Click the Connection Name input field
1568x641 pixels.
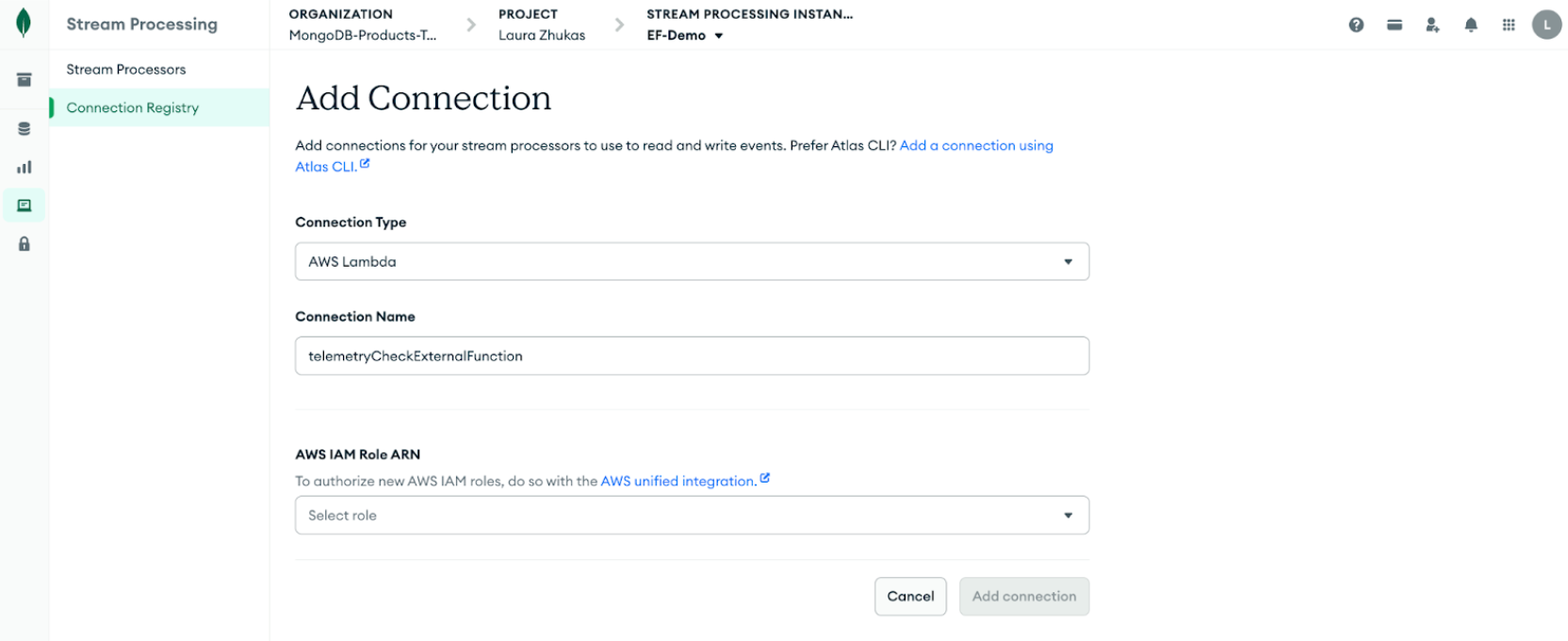[x=692, y=355]
